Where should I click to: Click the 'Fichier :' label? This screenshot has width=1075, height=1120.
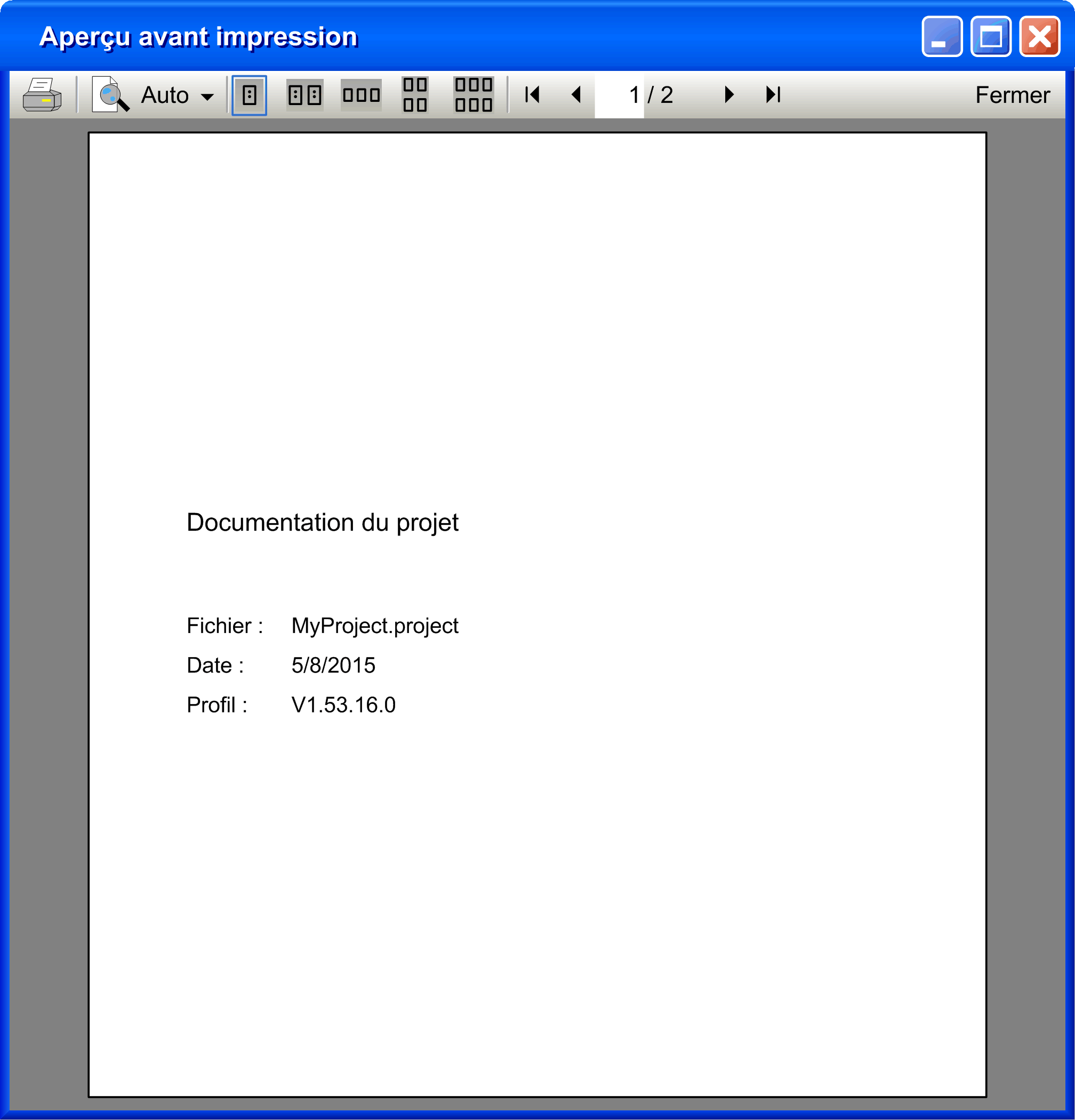click(225, 626)
